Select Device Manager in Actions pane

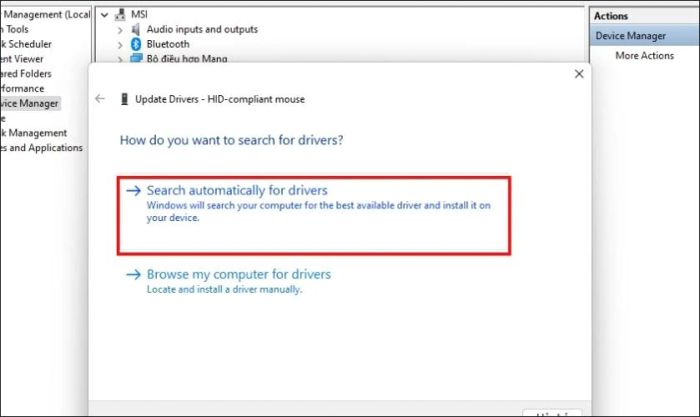pyautogui.click(x=630, y=36)
